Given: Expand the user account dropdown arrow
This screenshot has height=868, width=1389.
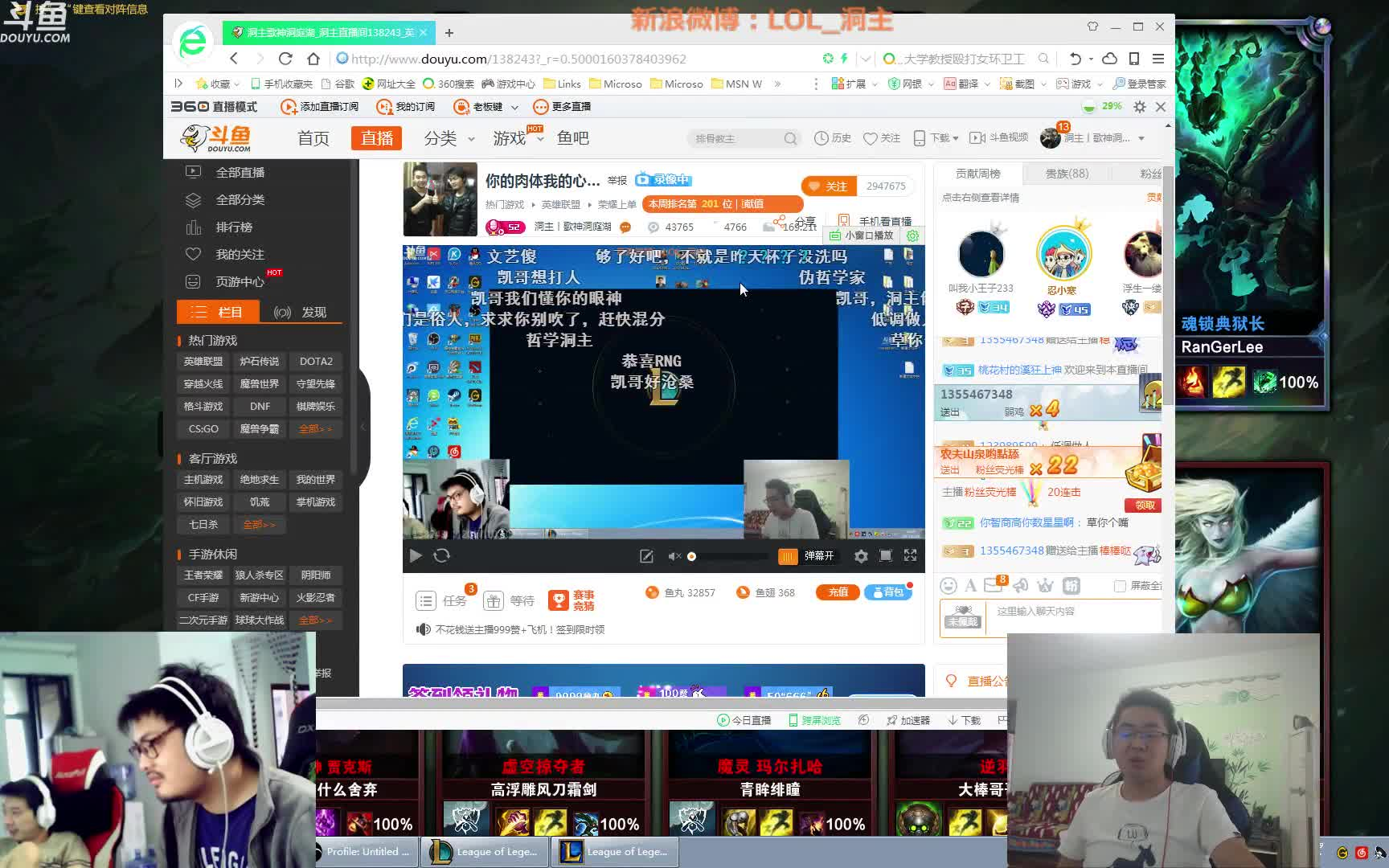Looking at the screenshot, I should 1141,138.
